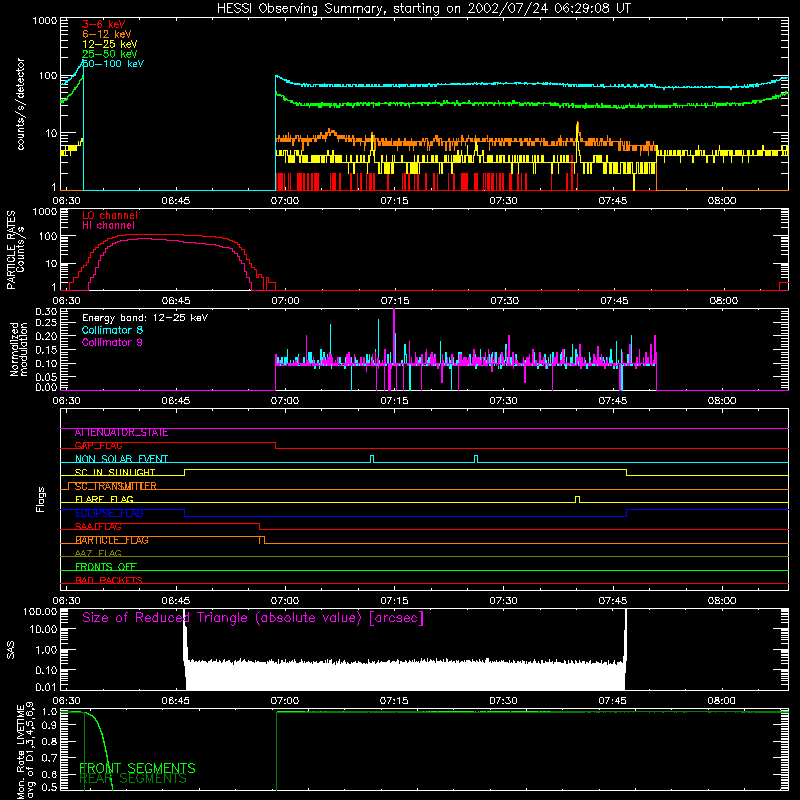Select the 'Collimator 9' legend label
The width and height of the screenshot is (800, 800).
pyautogui.click(x=112, y=342)
